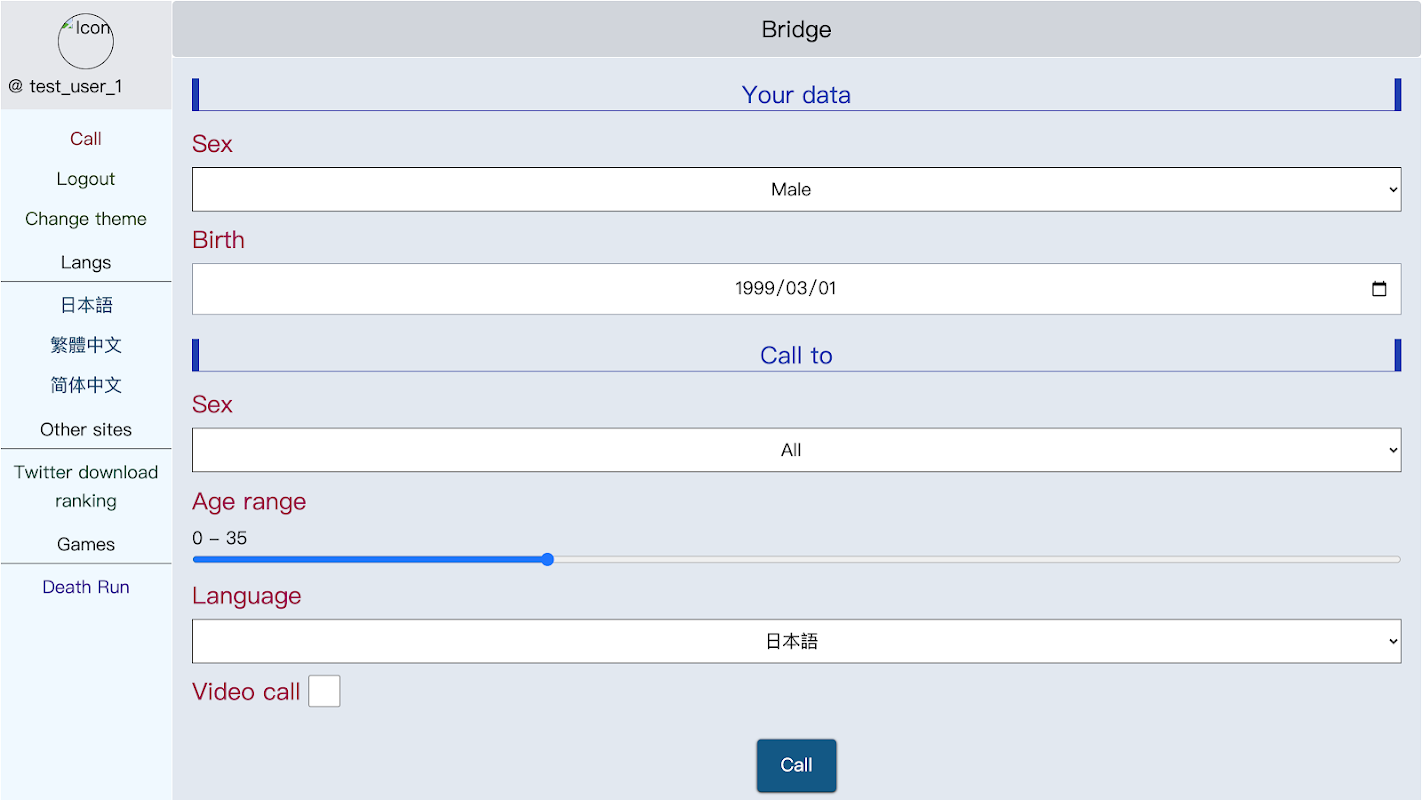Click the user profile icon

pyautogui.click(x=86, y=41)
